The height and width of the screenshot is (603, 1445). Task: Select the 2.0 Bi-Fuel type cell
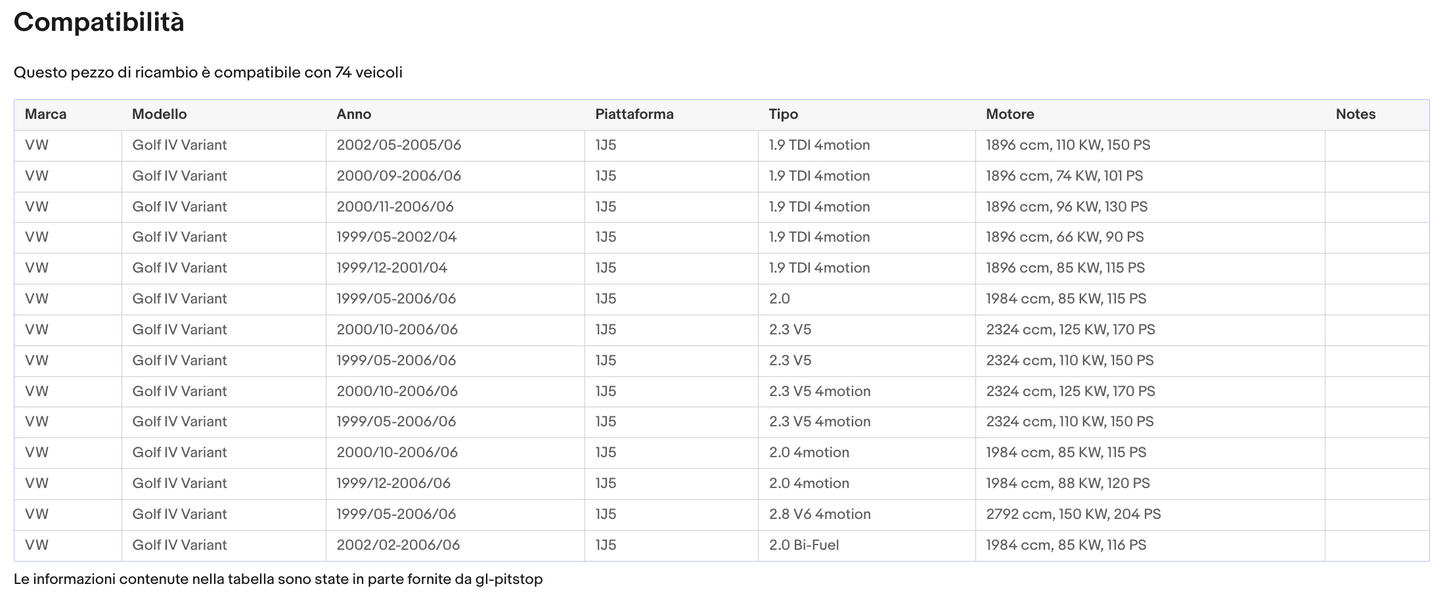click(804, 545)
